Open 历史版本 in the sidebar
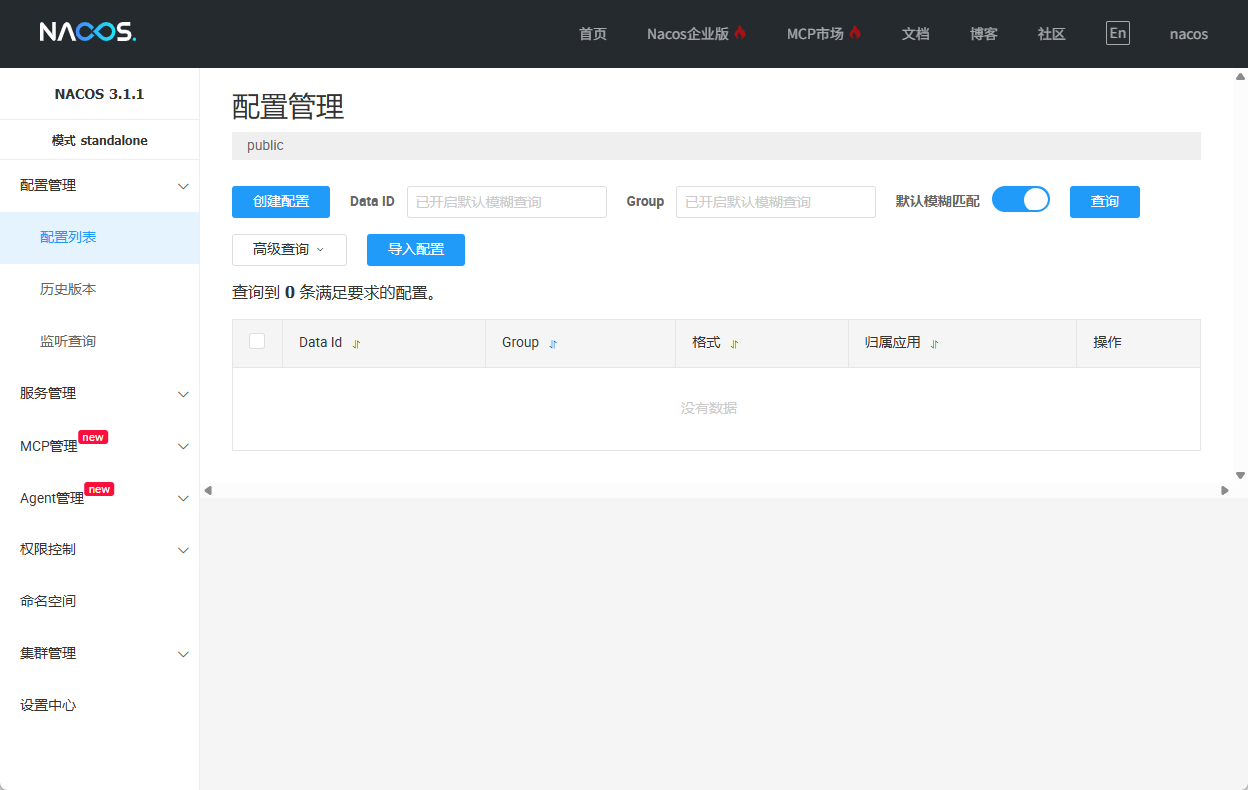The image size is (1248, 790). [x=68, y=290]
